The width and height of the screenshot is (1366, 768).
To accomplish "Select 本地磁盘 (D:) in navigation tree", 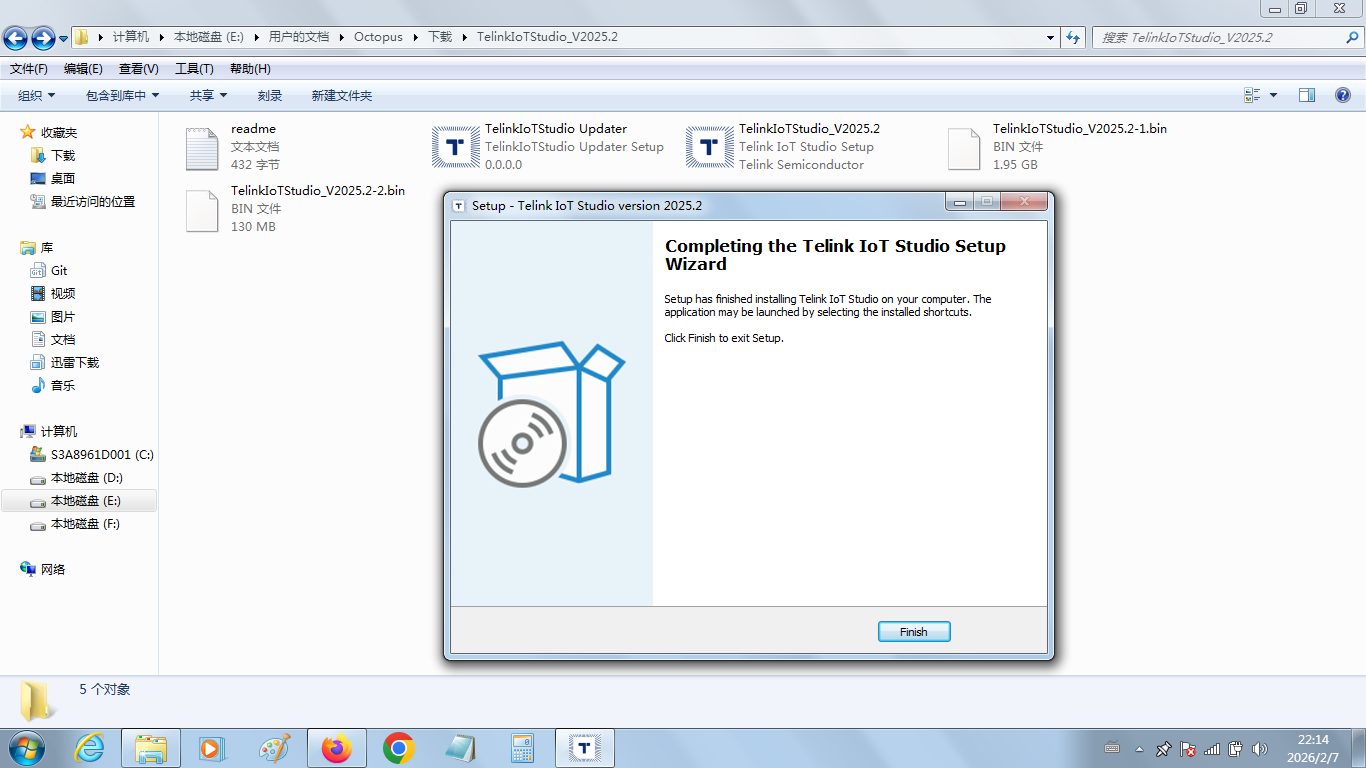I will pyautogui.click(x=86, y=478).
